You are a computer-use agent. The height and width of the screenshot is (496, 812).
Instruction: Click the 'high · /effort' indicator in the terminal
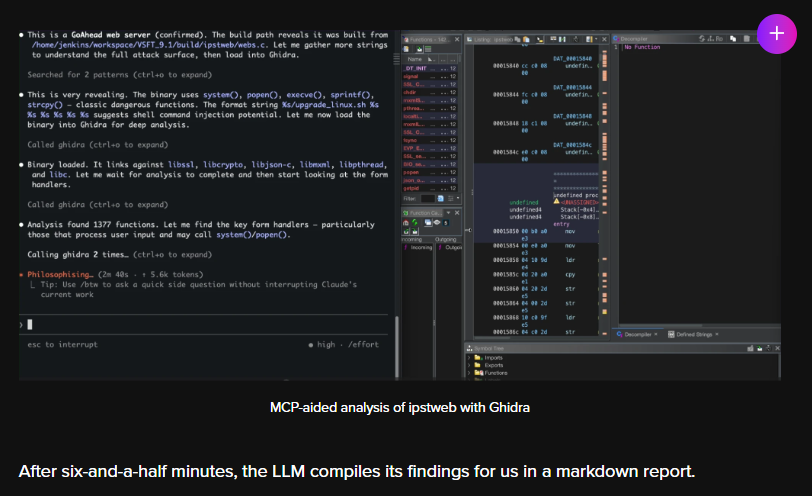[x=343, y=345]
